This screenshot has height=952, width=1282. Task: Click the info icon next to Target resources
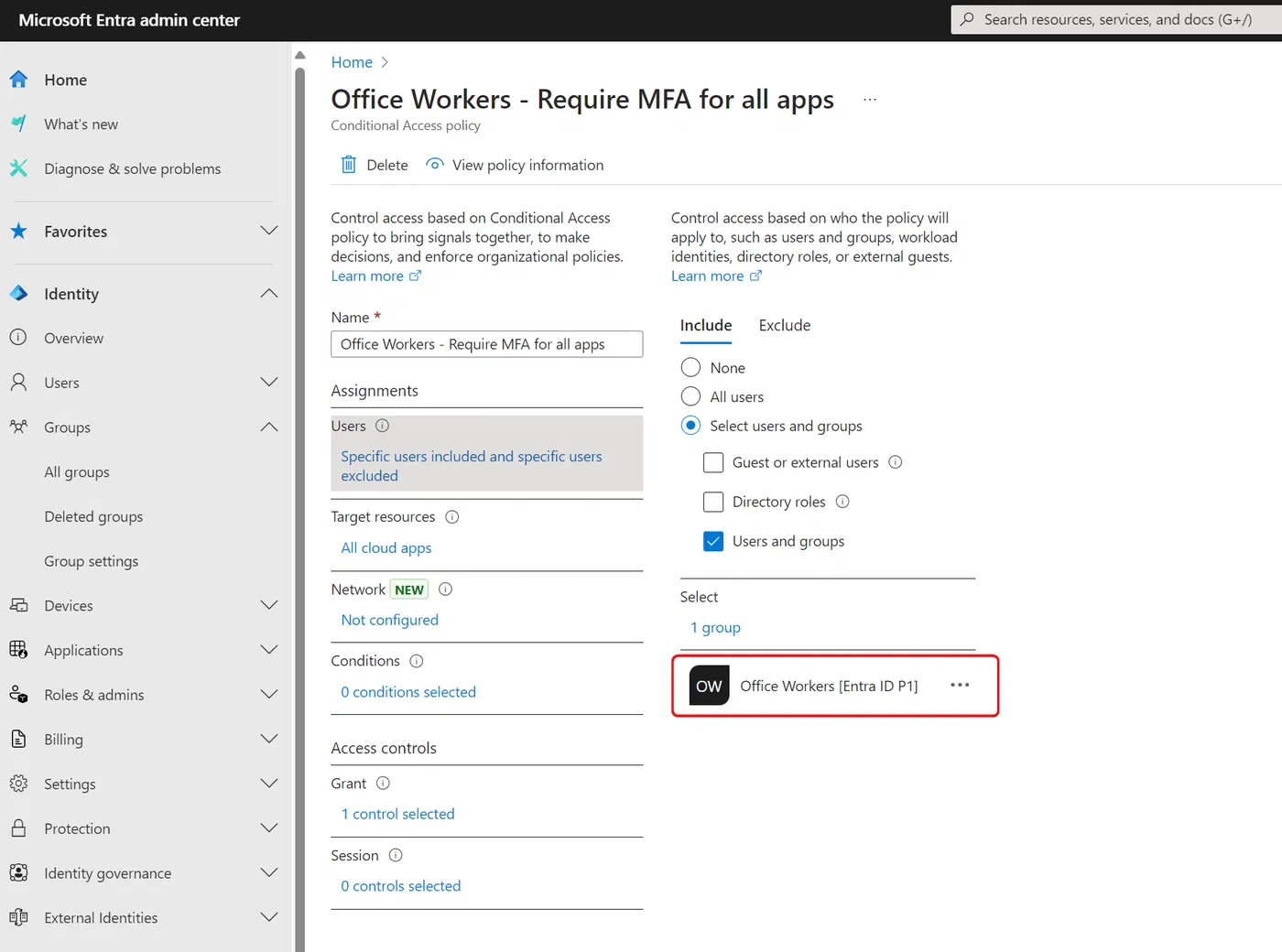[x=452, y=517]
